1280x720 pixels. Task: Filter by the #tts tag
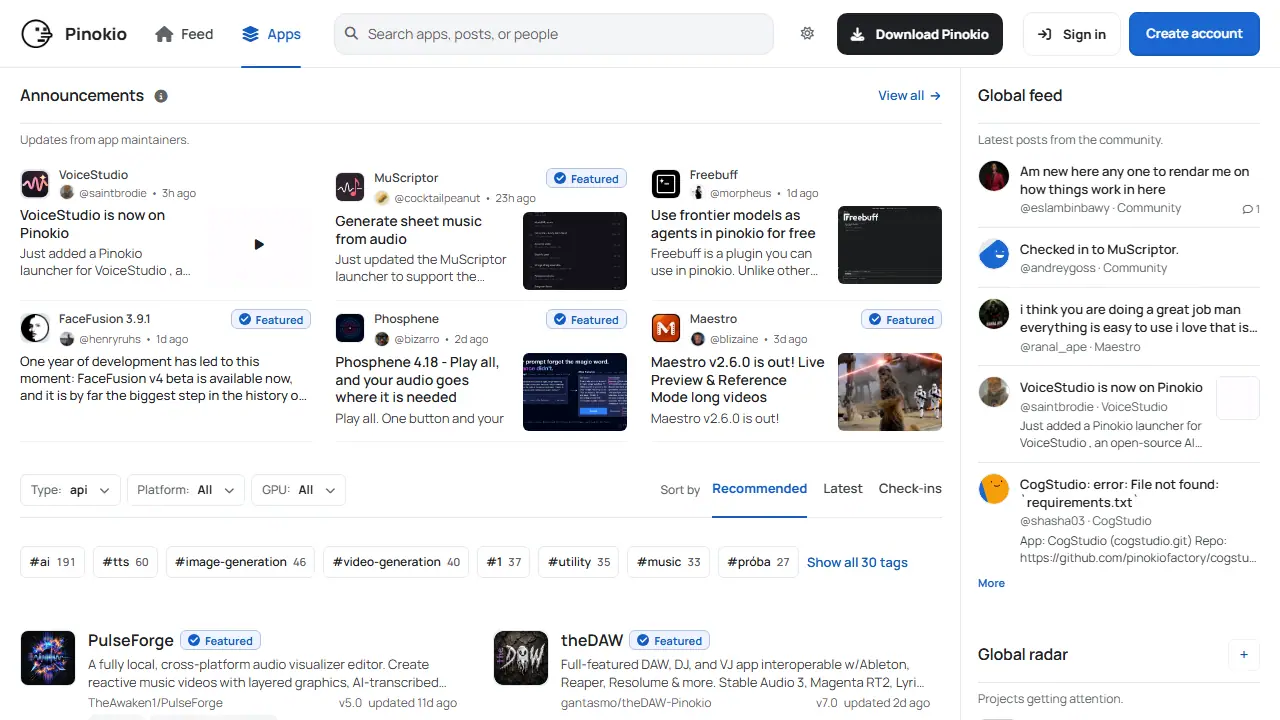pyautogui.click(x=125, y=562)
